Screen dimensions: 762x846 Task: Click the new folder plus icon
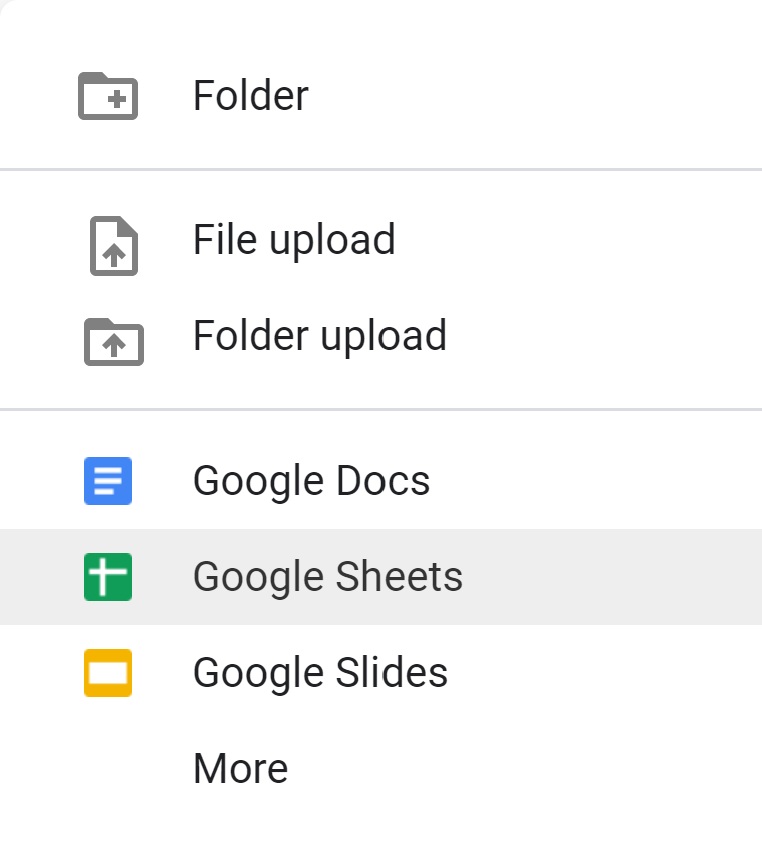point(108,96)
